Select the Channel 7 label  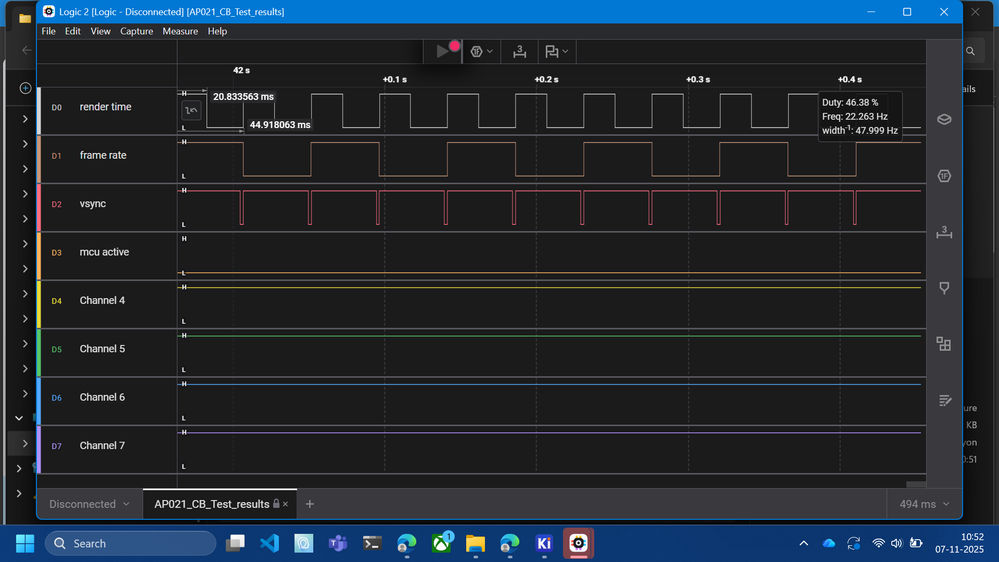[x=102, y=446]
